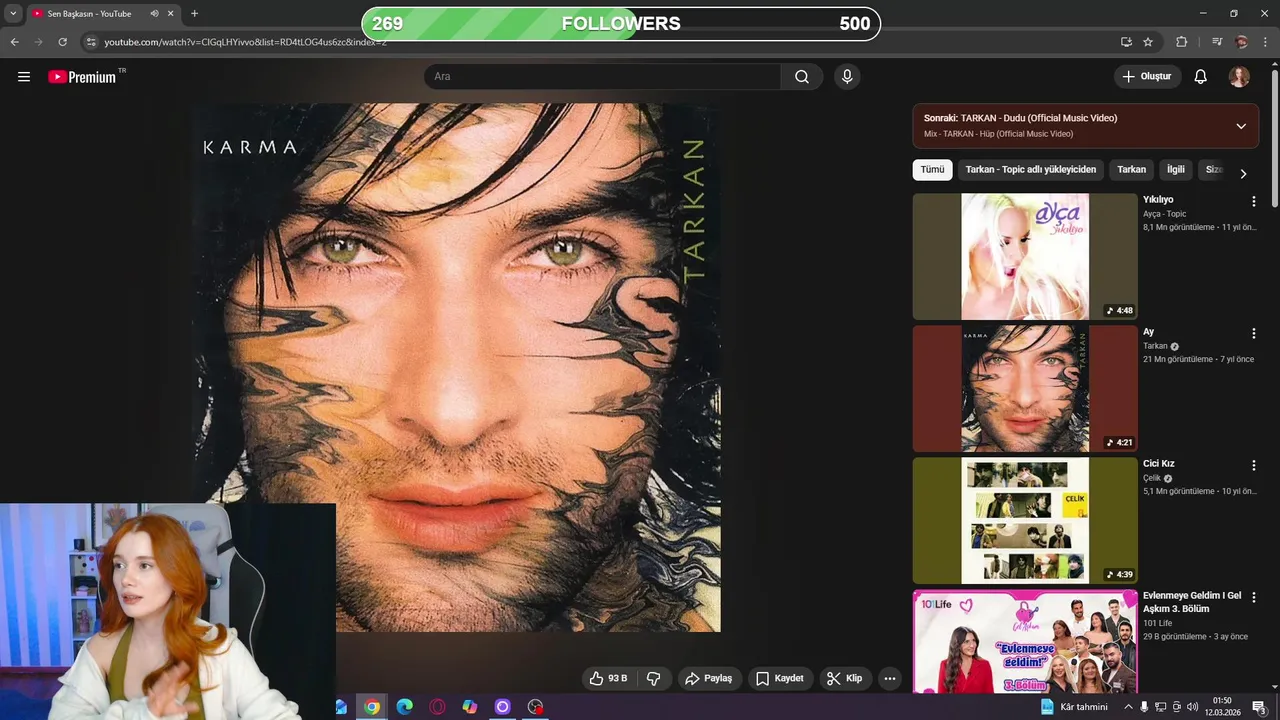
Task: Click the Oluştur create button
Action: click(1147, 77)
